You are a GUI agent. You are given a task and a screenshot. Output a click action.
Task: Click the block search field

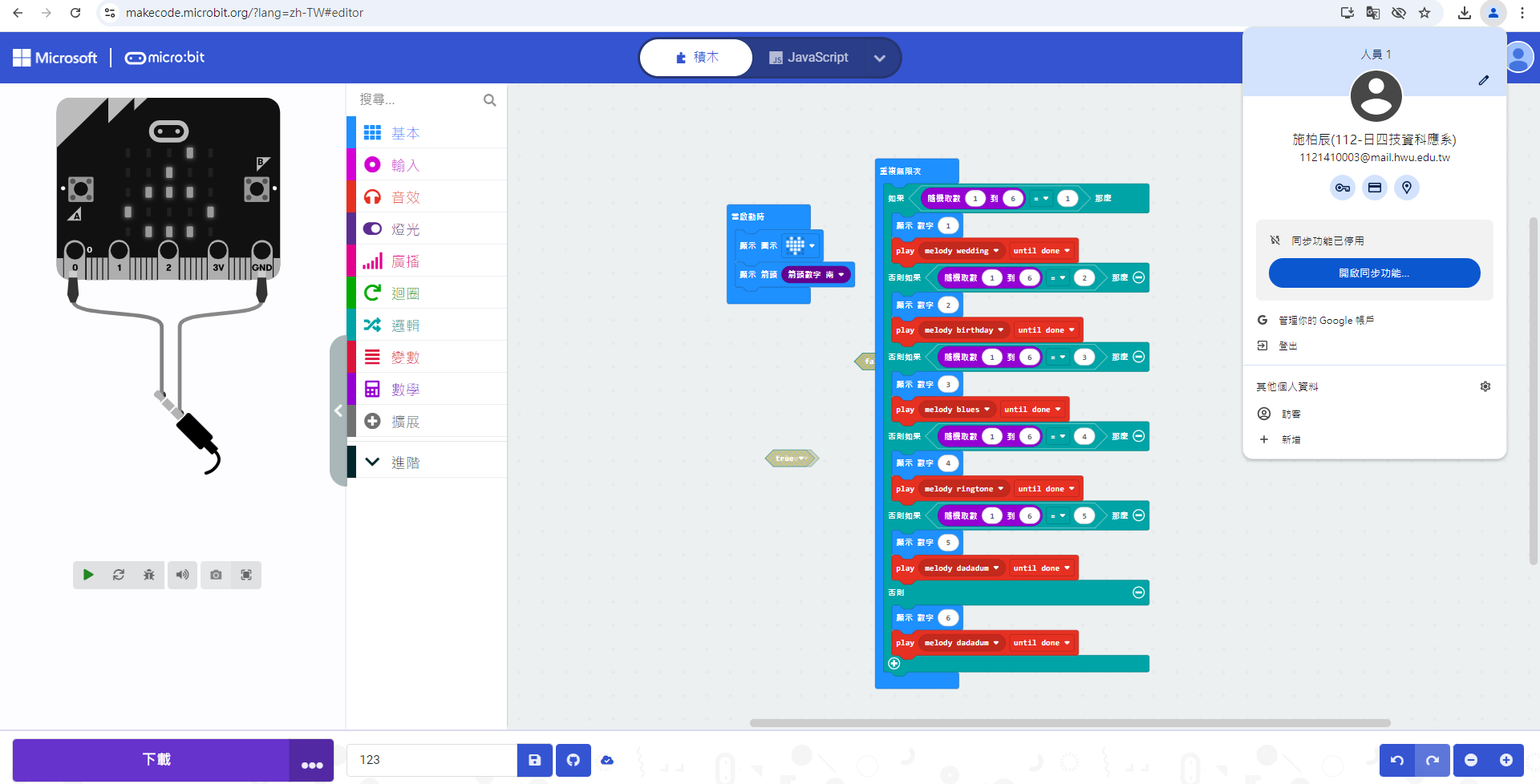(417, 99)
